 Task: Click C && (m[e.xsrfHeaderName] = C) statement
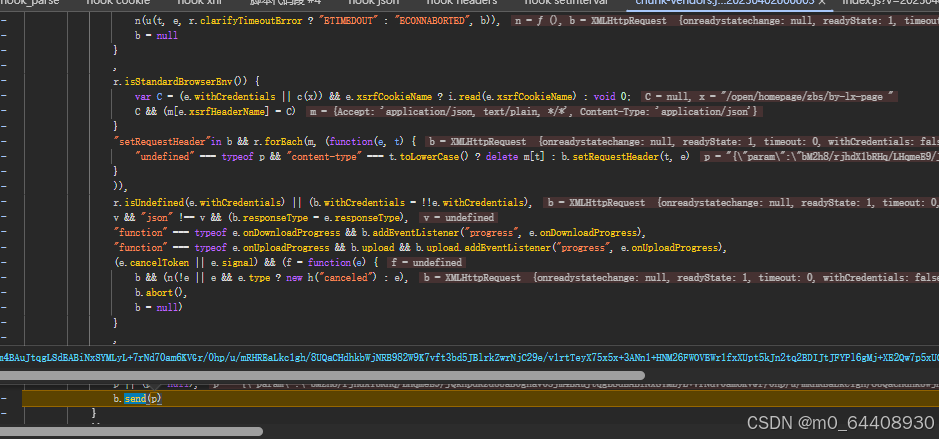(216, 111)
